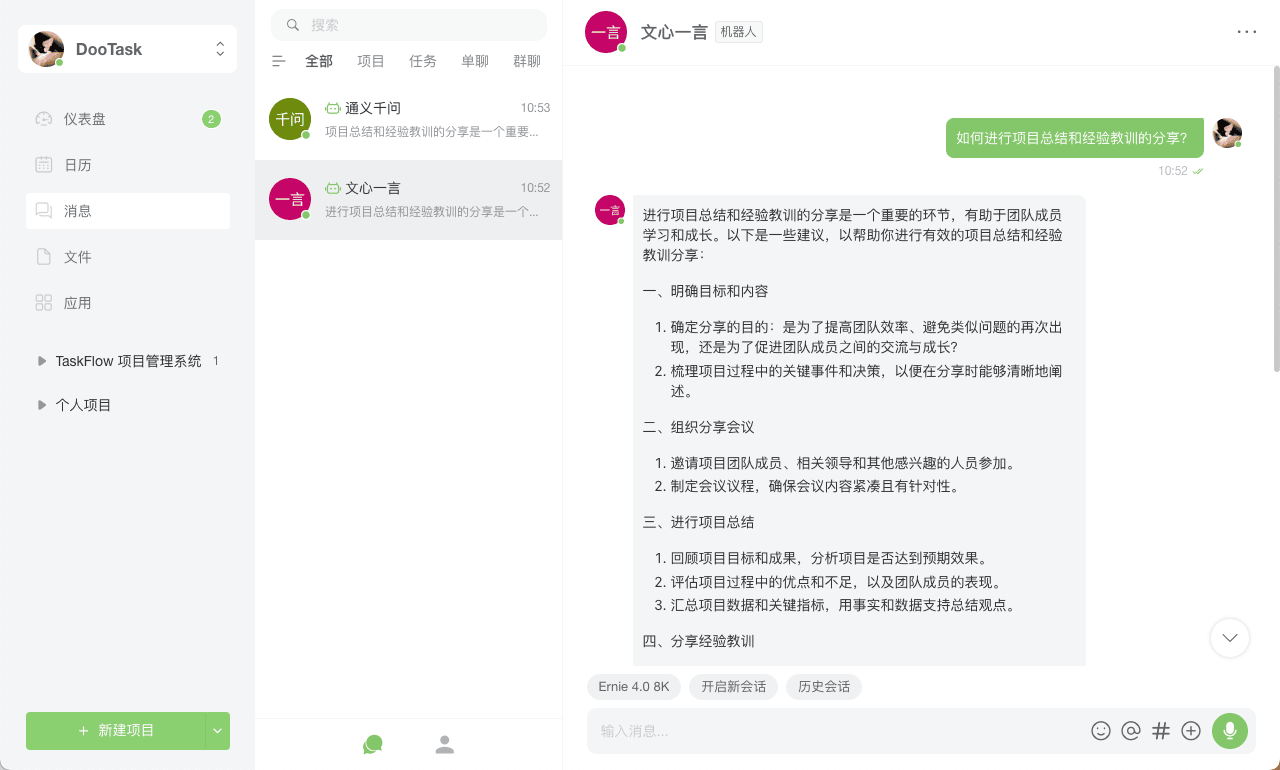Select the 项目 filter tab
Viewport: 1280px width, 770px height.
[x=371, y=61]
